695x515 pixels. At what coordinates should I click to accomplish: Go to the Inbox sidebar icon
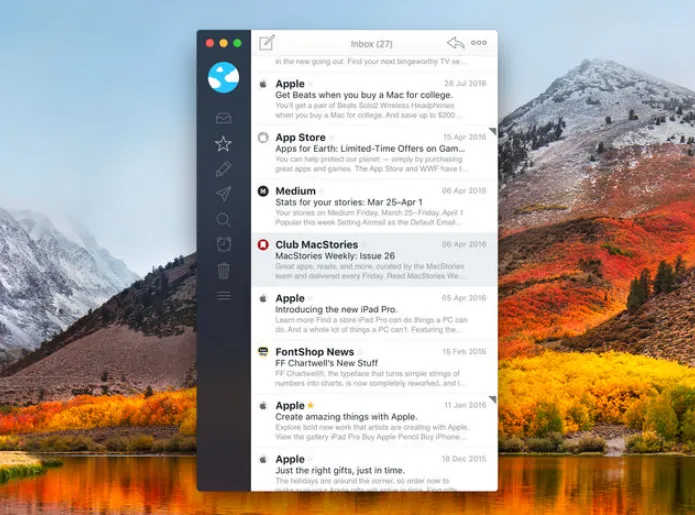[223, 118]
